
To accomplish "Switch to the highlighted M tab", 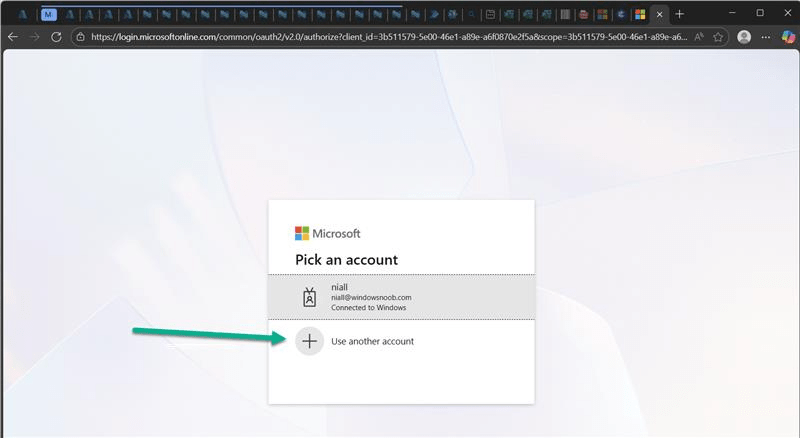I will (x=49, y=14).
